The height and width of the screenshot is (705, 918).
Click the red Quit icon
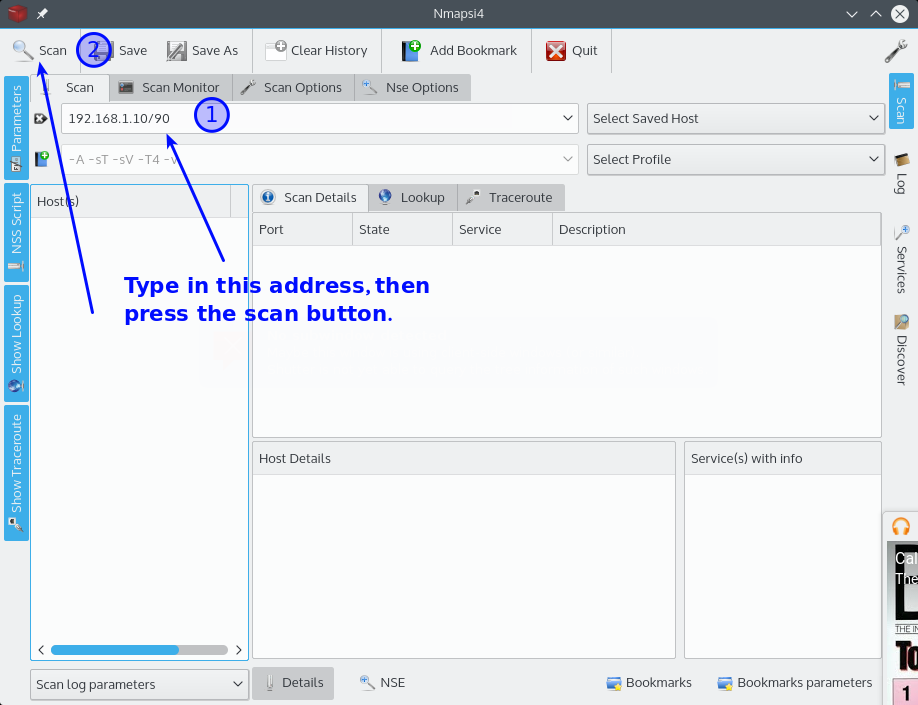[x=556, y=51]
